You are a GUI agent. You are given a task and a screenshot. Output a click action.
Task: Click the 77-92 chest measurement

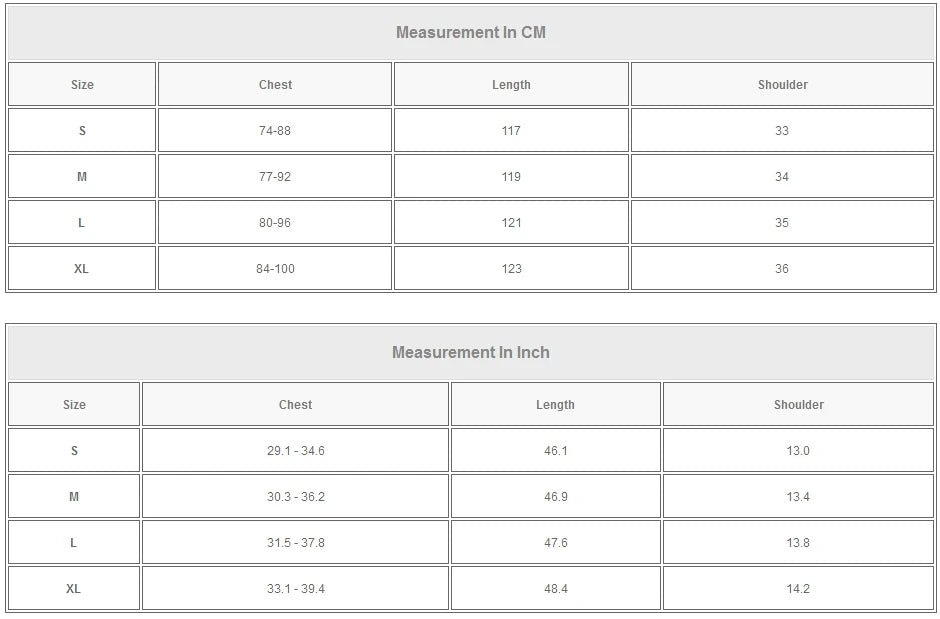pyautogui.click(x=275, y=177)
